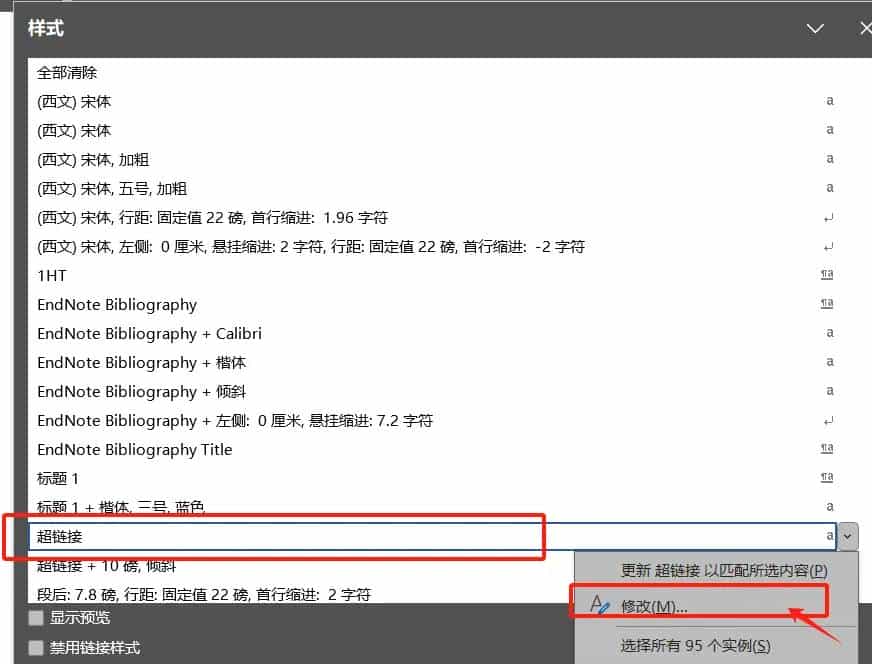Click the paragraph icon beside EndNote Bibliography Title
Screen dimensions: 872x664
click(827, 449)
